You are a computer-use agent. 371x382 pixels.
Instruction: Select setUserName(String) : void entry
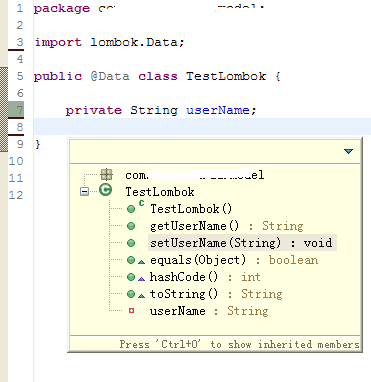pyautogui.click(x=241, y=243)
